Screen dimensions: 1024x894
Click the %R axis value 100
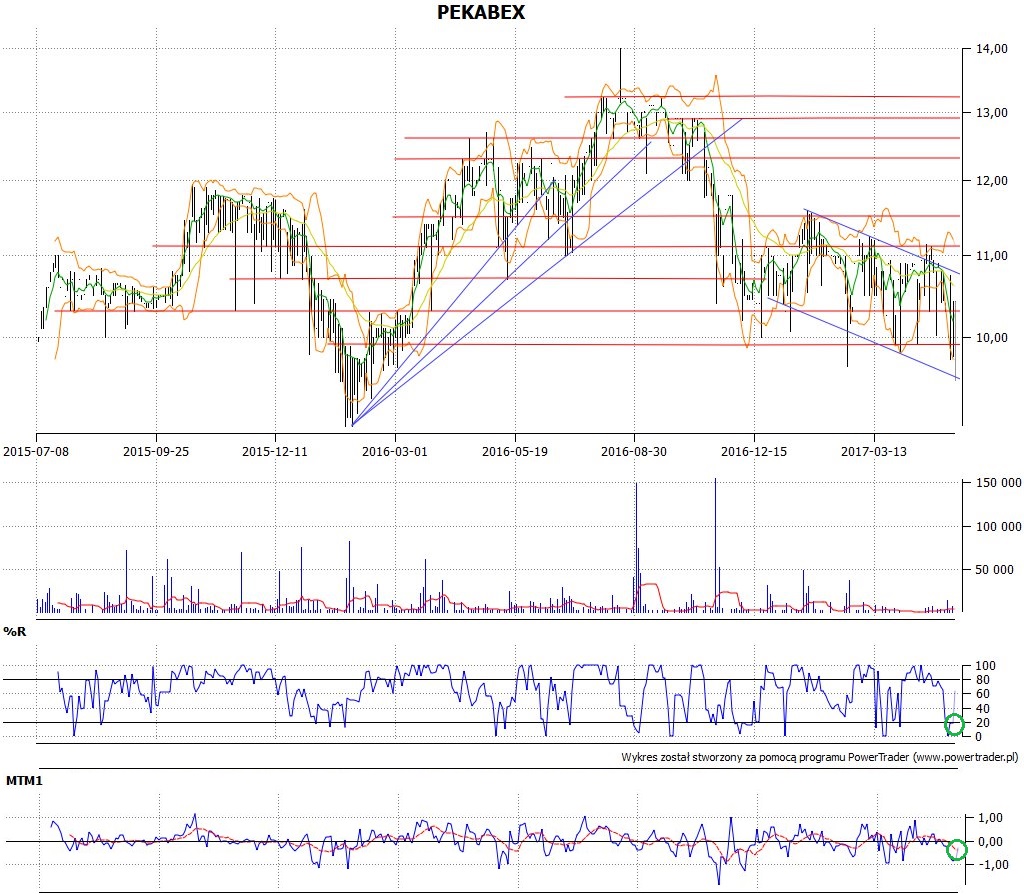(985, 665)
